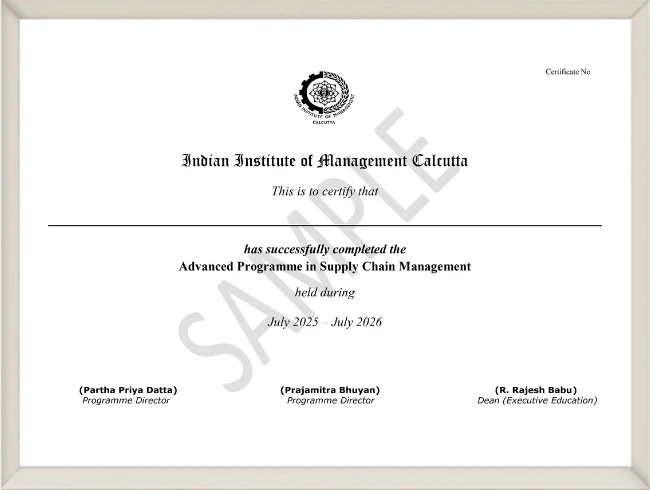Click 'Dean (Executive Education)' title
Image resolution: width=650 pixels, height=490 pixels.
[x=537, y=400]
